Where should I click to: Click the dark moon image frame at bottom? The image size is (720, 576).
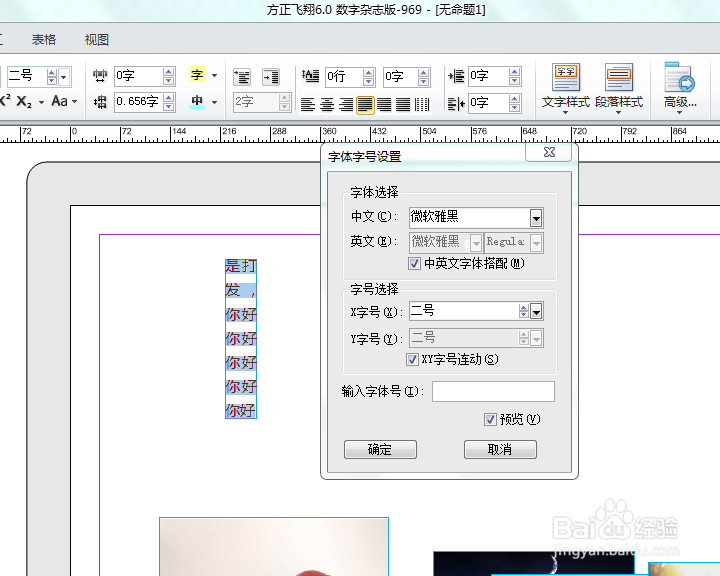(x=534, y=565)
